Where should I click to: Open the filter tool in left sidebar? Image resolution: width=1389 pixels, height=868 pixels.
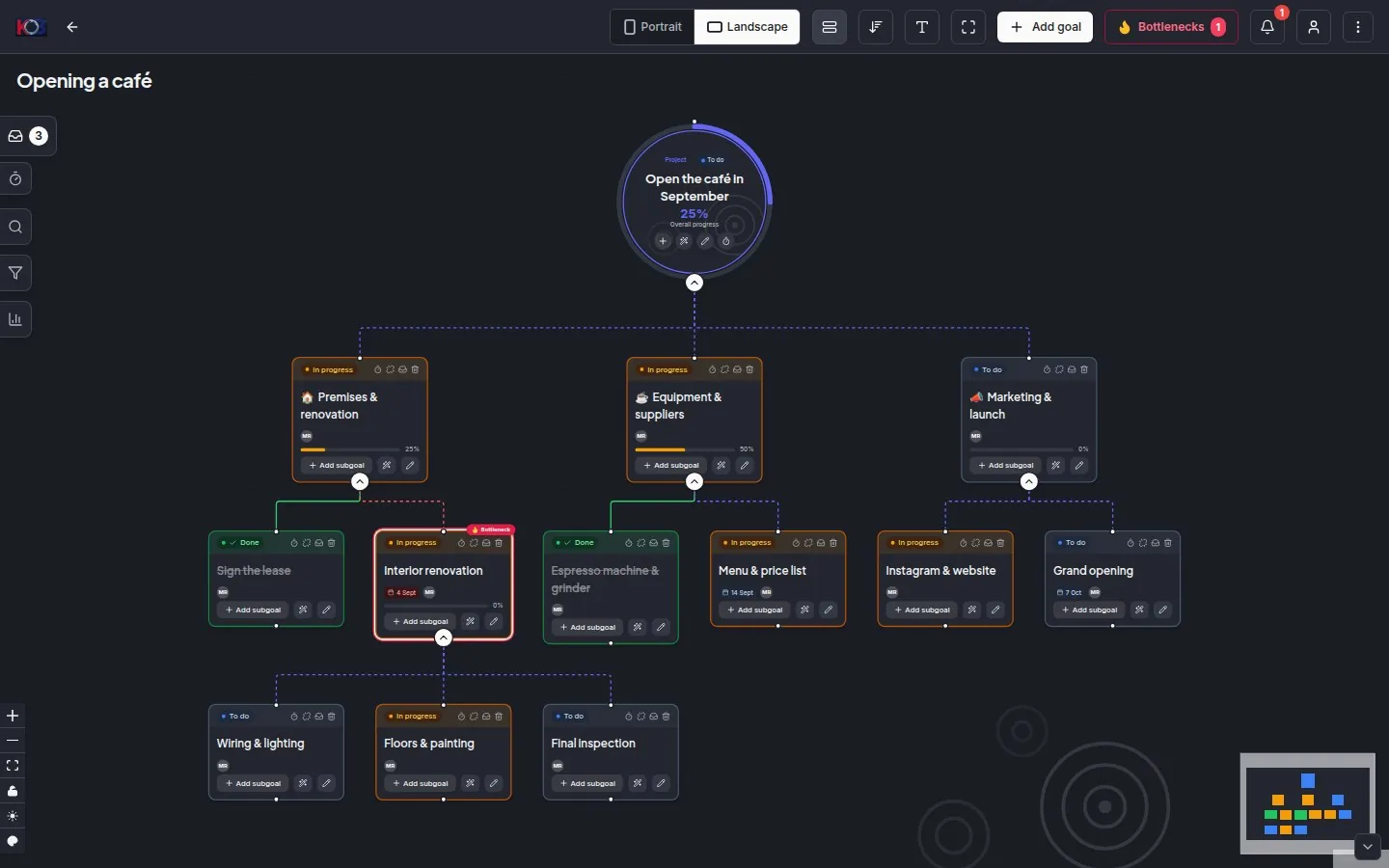click(x=15, y=273)
